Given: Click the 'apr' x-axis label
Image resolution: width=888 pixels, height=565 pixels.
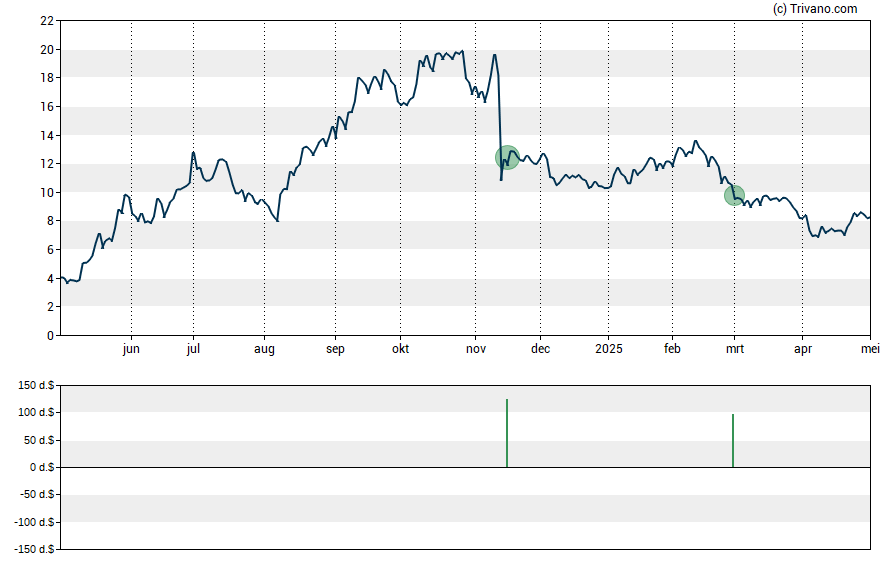Looking at the screenshot, I should [802, 349].
